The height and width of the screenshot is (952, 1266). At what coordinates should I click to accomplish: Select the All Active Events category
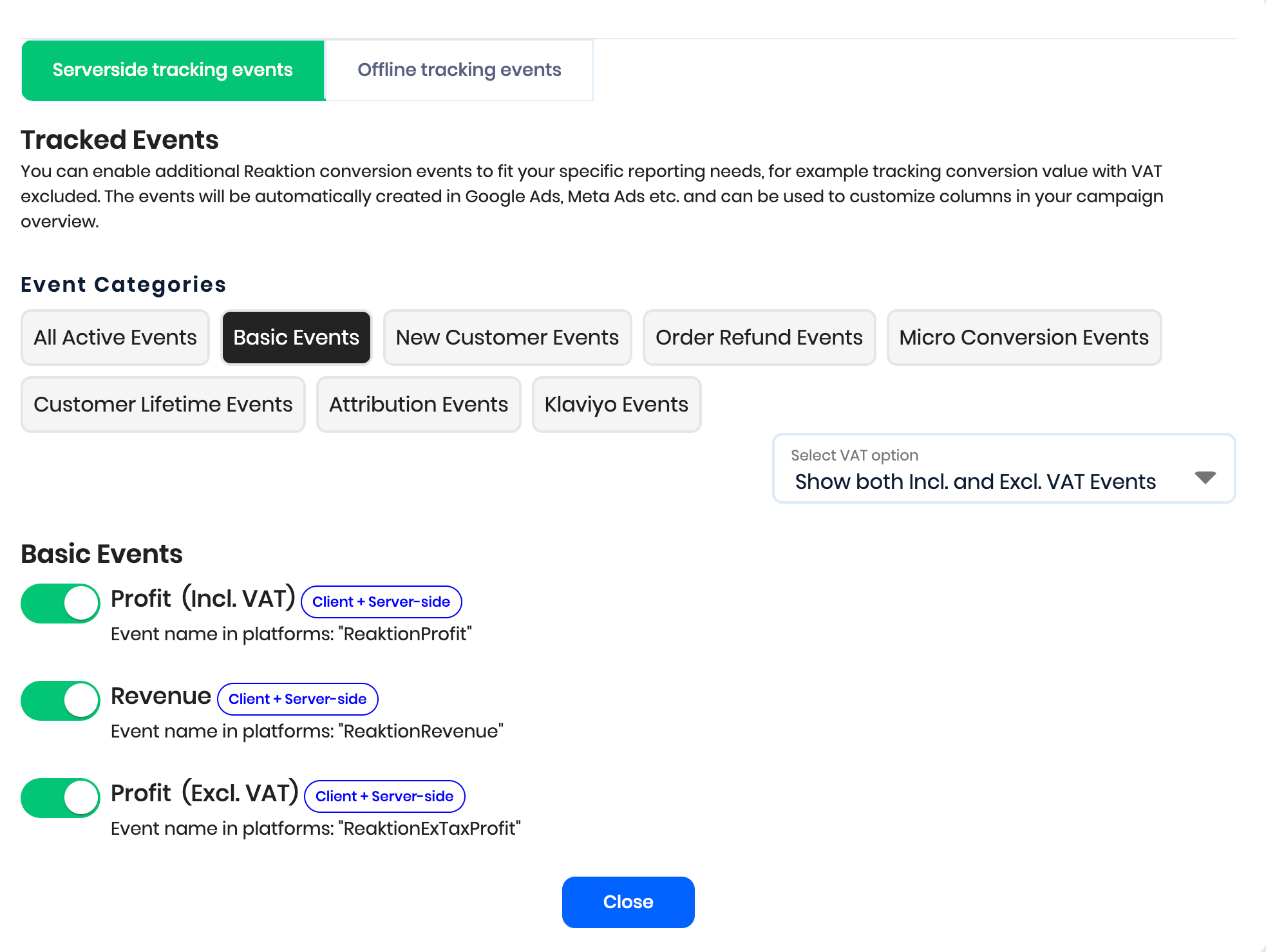[115, 338]
